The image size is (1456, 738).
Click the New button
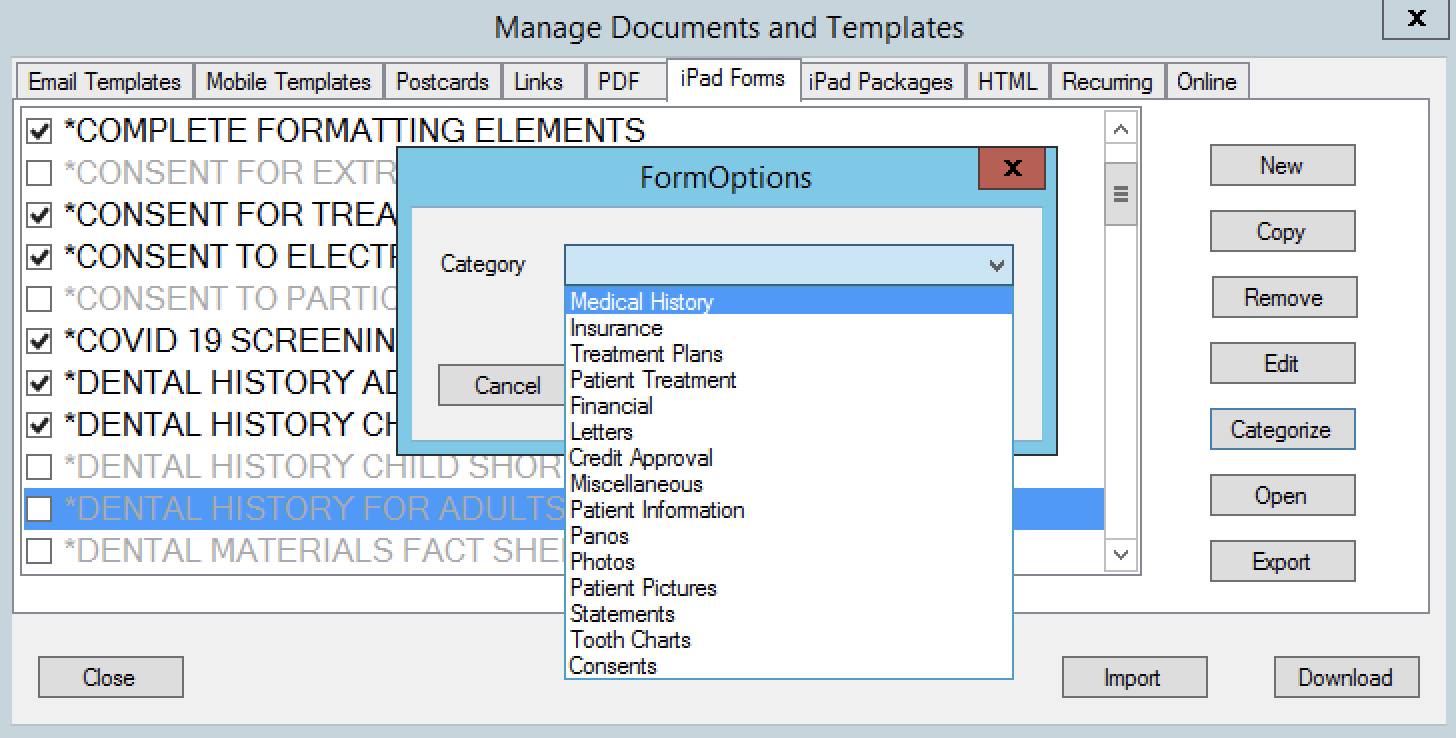[x=1282, y=166]
